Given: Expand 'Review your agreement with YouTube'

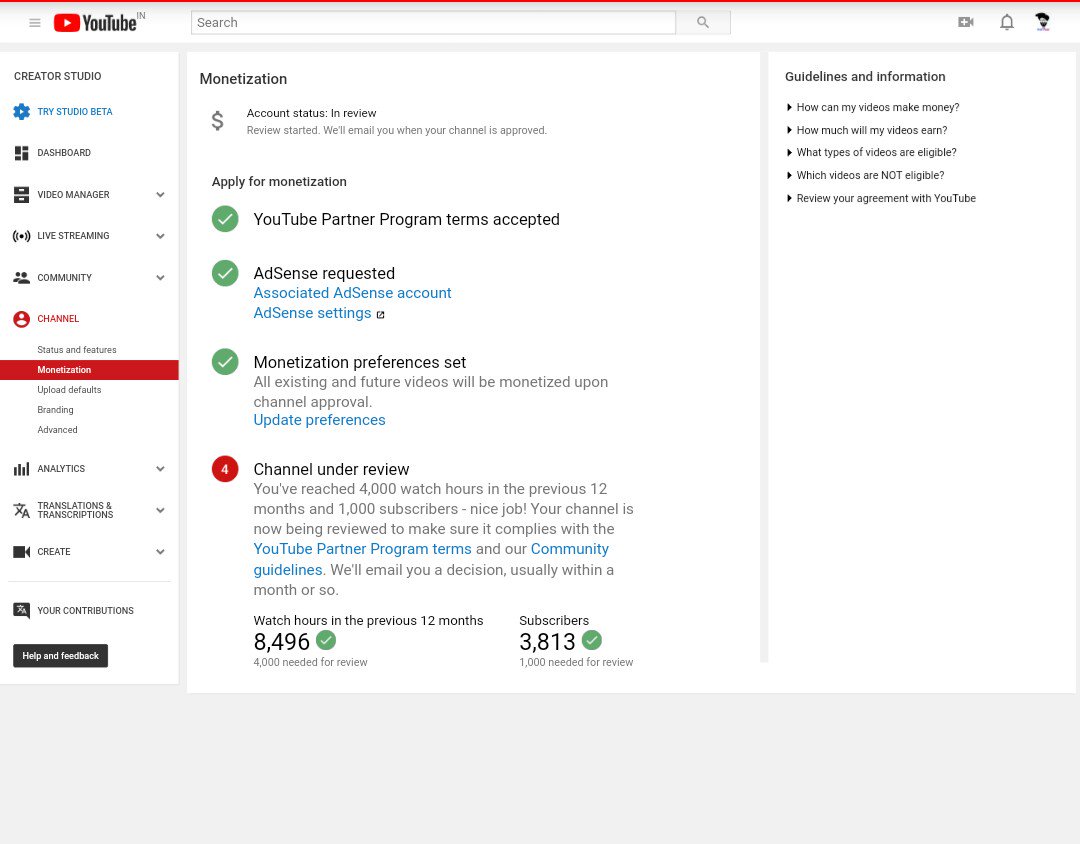Looking at the screenshot, I should (x=881, y=198).
